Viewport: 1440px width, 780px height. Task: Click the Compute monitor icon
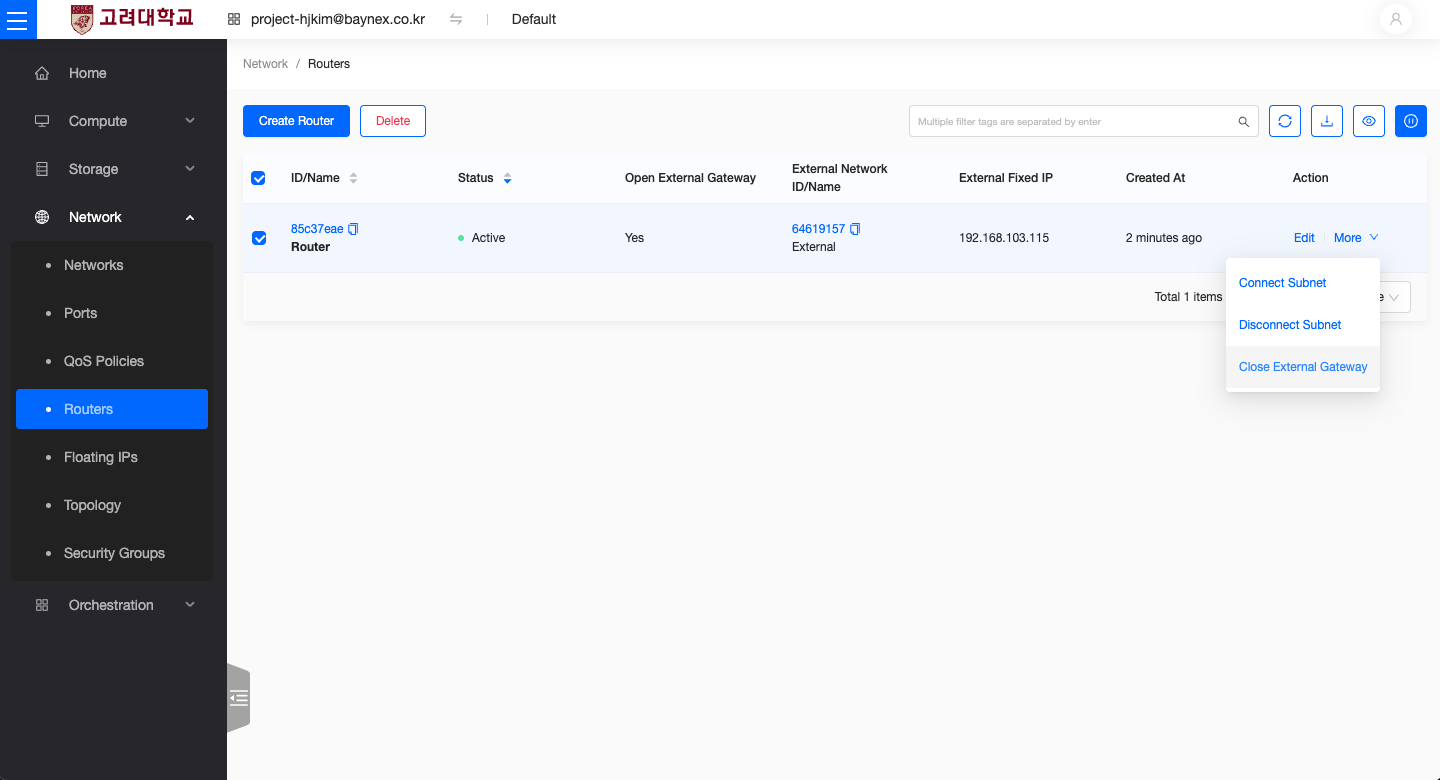[x=42, y=121]
